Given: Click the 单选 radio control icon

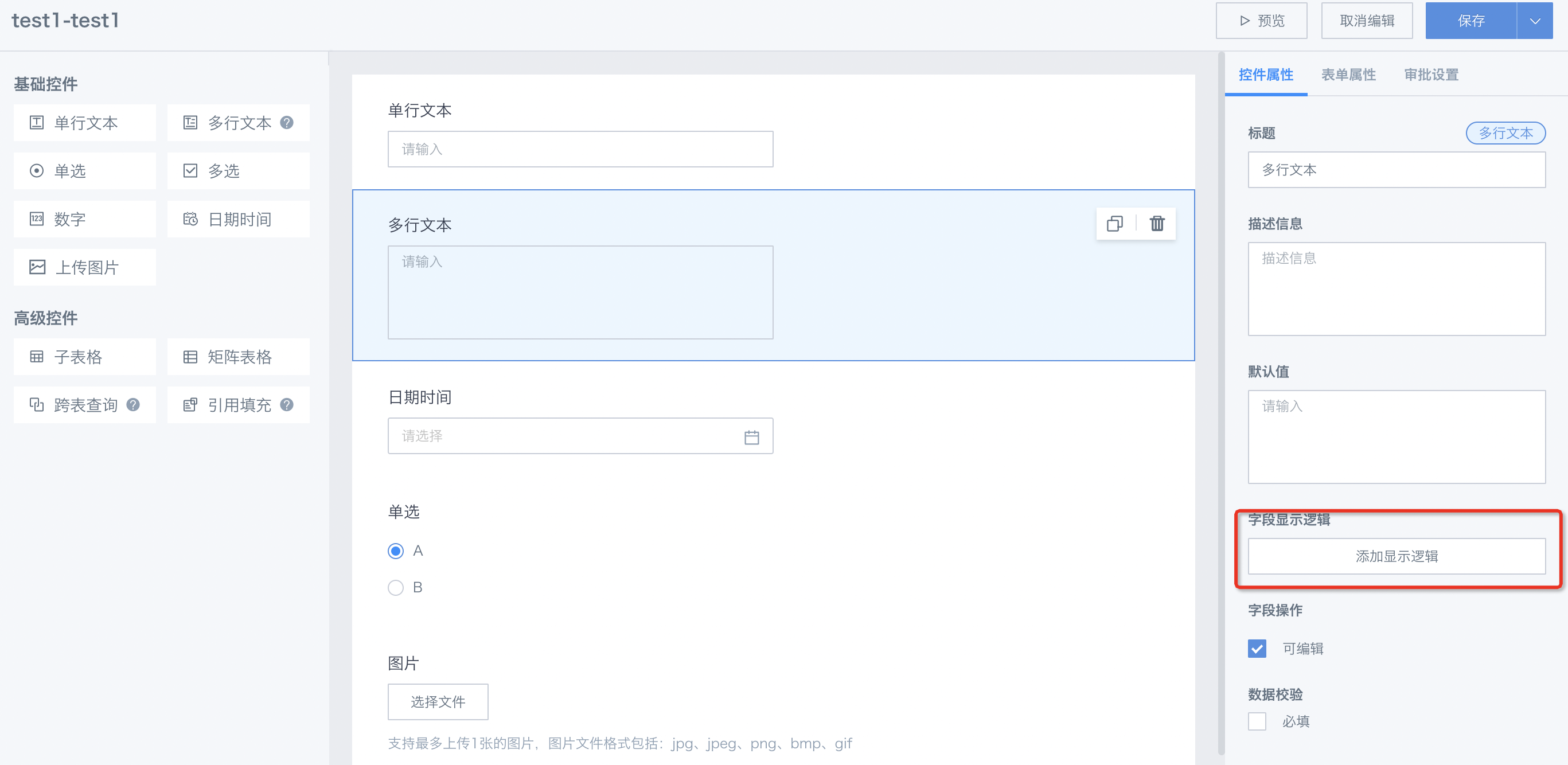Looking at the screenshot, I should coord(37,170).
